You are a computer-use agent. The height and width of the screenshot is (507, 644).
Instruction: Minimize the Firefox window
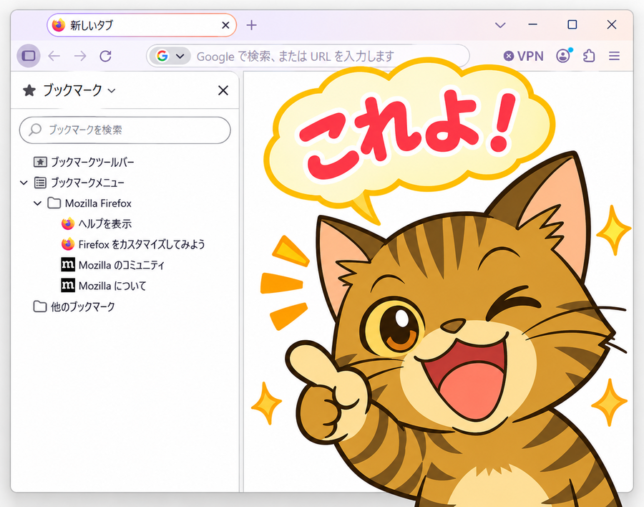pyautogui.click(x=533, y=25)
